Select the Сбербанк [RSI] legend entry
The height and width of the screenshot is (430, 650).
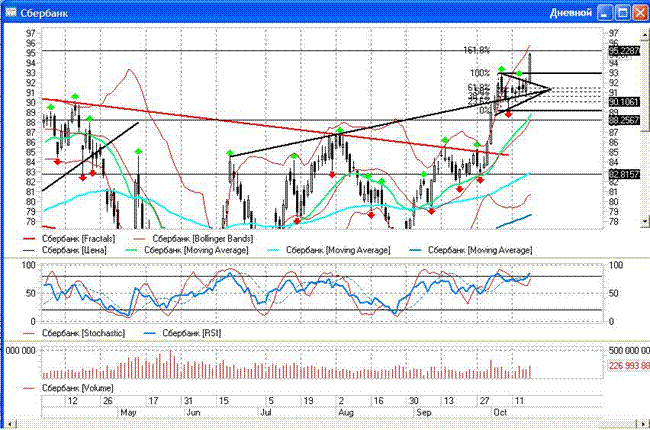coord(182,333)
